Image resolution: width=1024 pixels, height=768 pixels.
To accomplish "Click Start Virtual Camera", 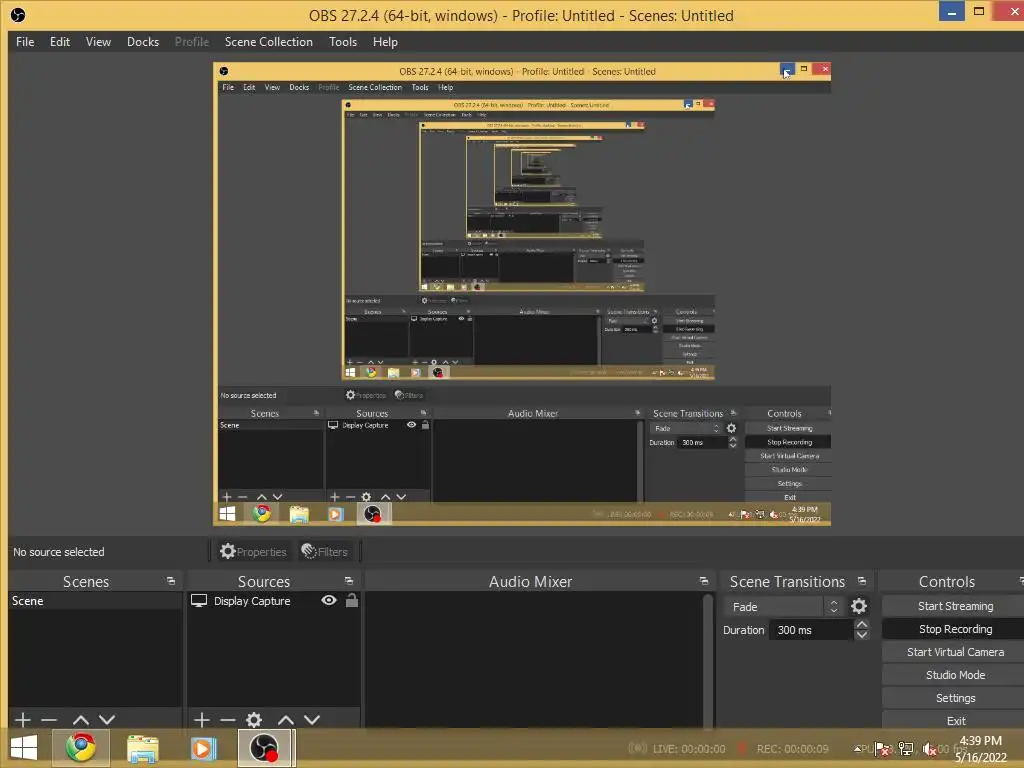I will 955,652.
